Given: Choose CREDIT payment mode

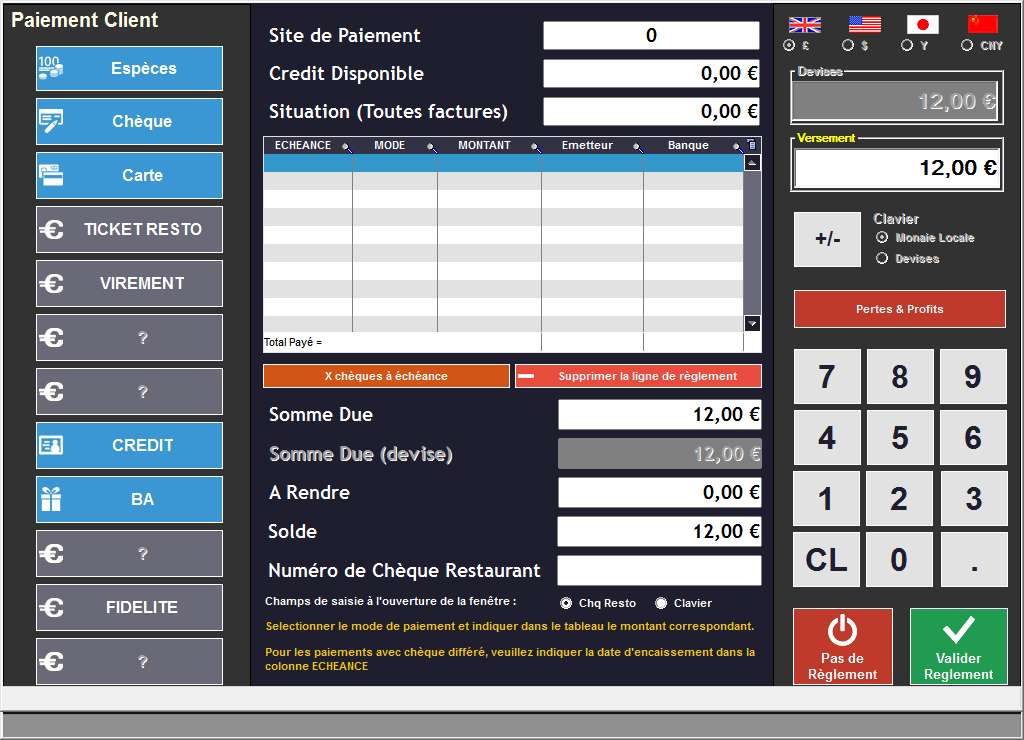Looking at the screenshot, I should pos(129,446).
